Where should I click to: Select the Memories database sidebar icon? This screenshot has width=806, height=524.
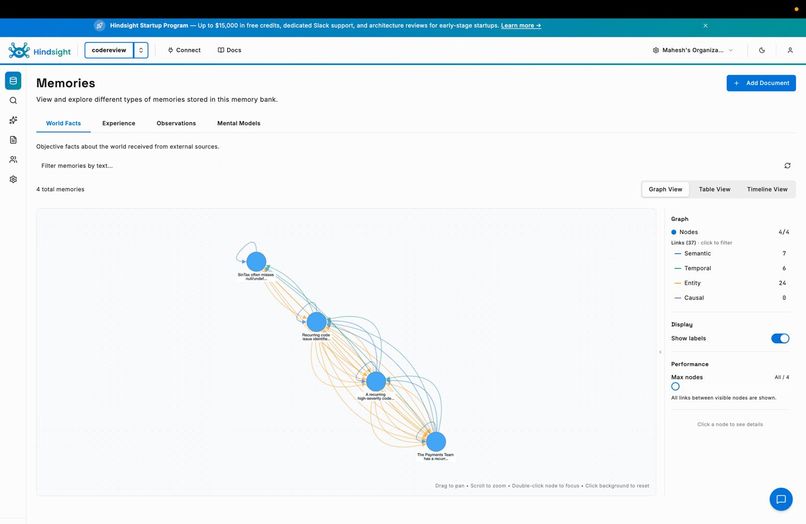13,81
